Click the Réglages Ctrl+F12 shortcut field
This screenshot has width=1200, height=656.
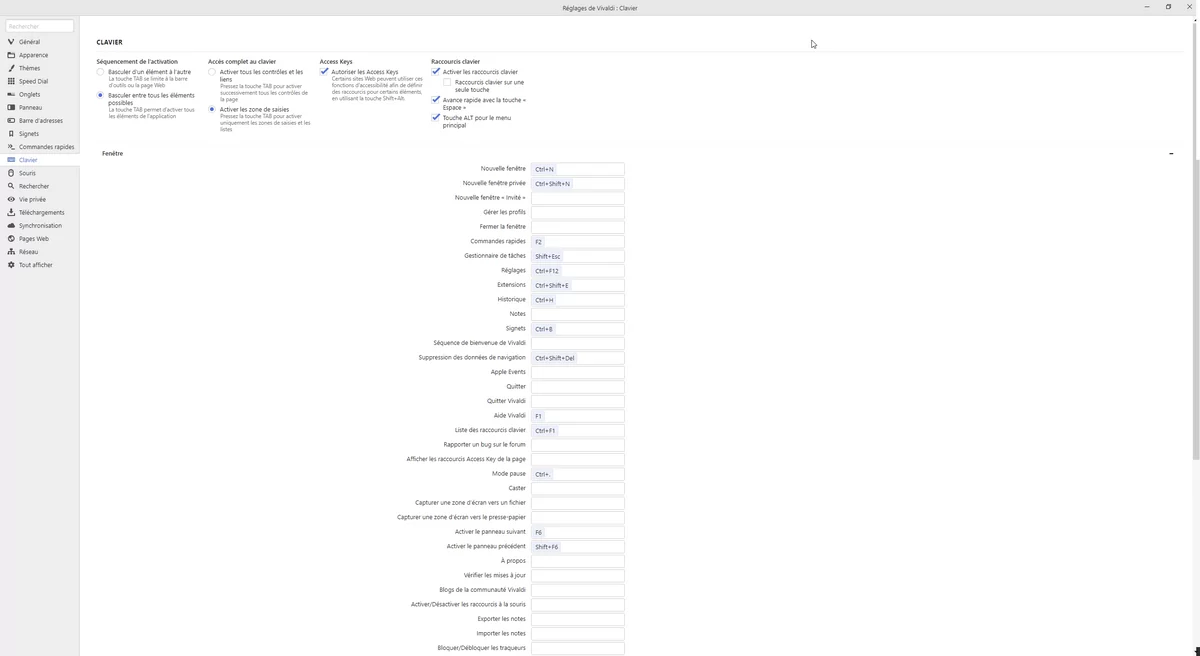[578, 271]
